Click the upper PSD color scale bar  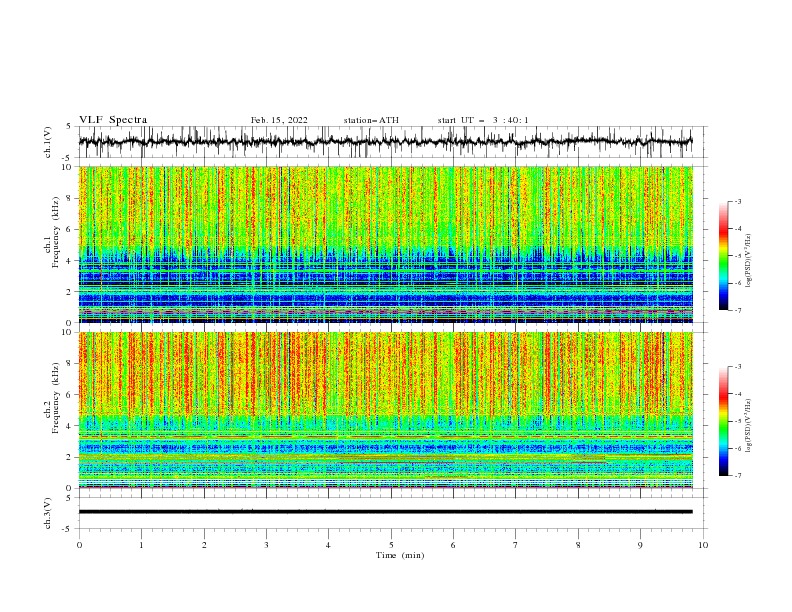pyautogui.click(x=724, y=256)
